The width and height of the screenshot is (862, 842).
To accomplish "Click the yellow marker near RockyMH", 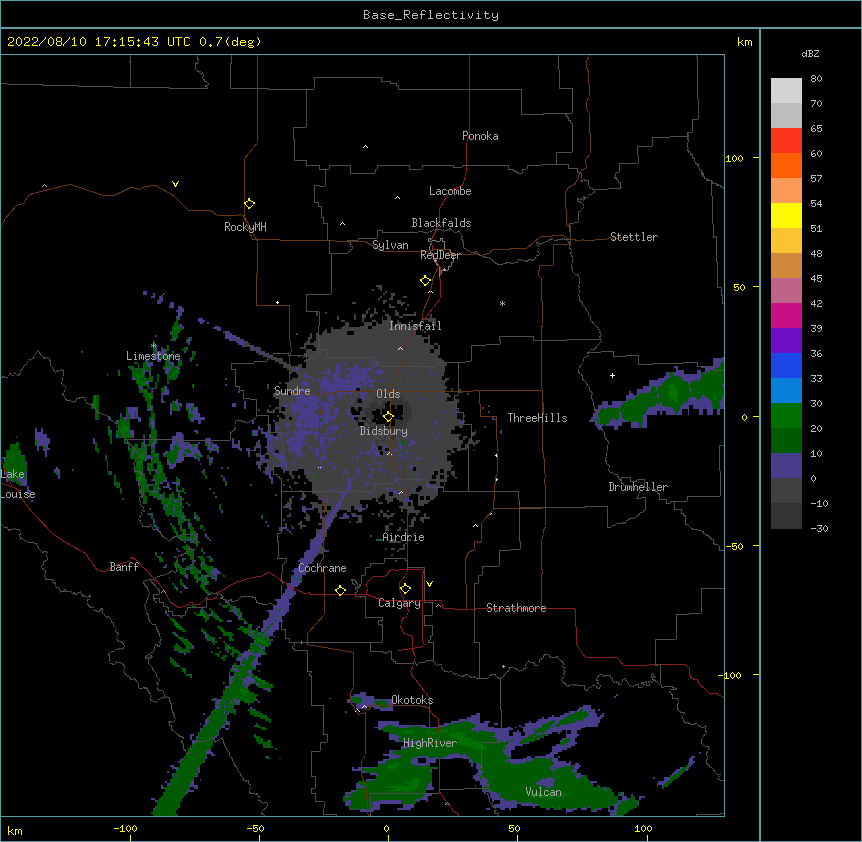I will coord(249,204).
